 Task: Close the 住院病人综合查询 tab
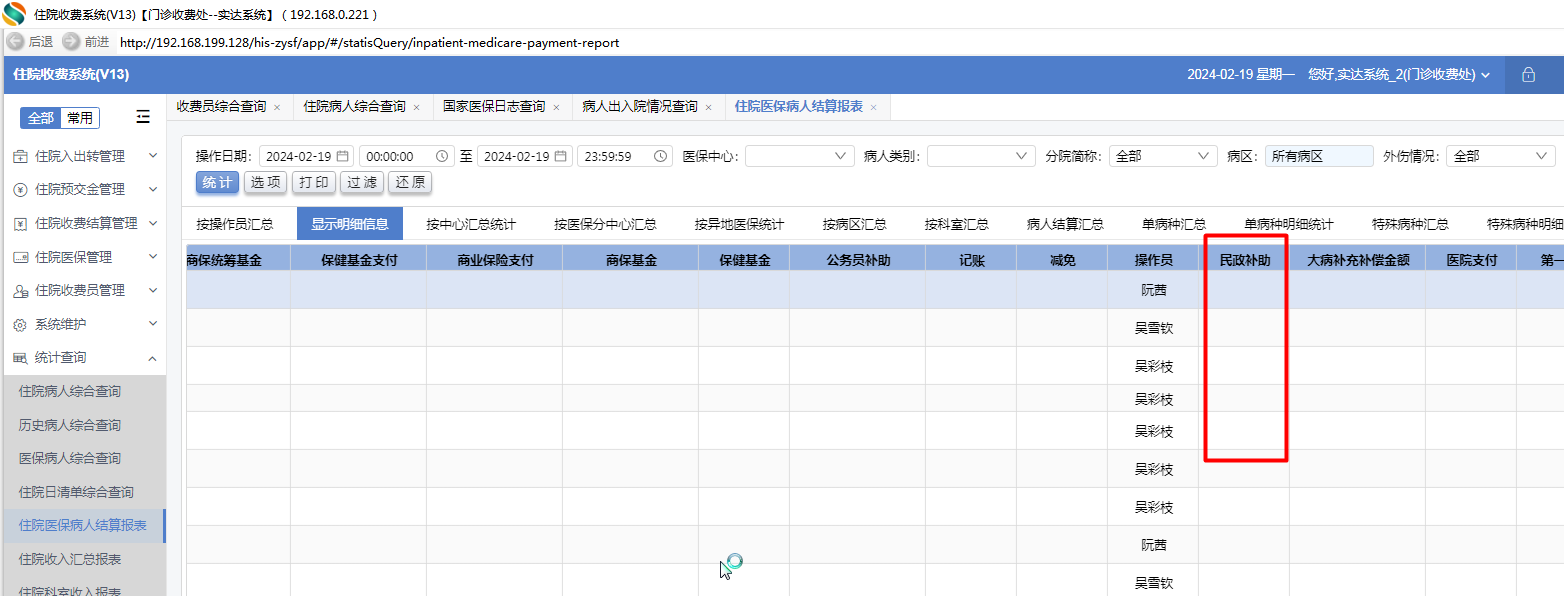point(416,107)
